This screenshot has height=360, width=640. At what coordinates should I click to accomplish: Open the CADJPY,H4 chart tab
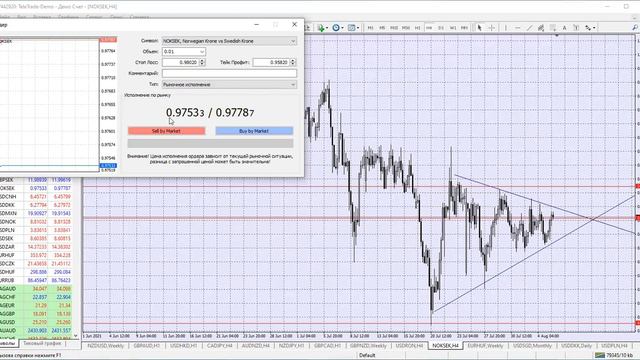(x=220, y=346)
